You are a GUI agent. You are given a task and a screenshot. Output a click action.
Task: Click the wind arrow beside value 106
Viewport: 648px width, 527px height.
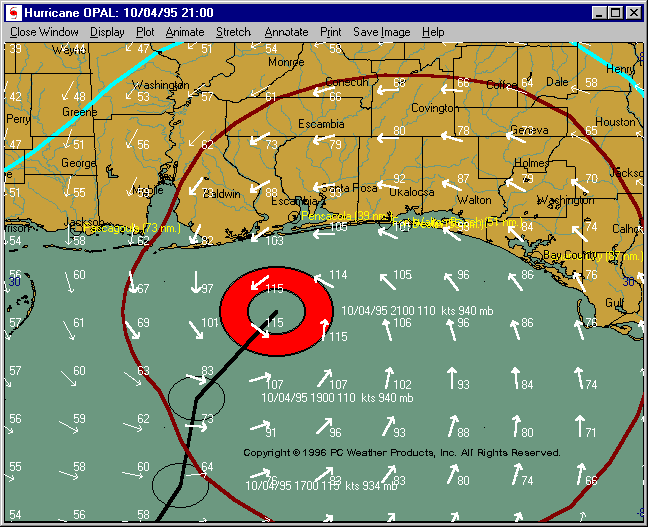tap(387, 330)
